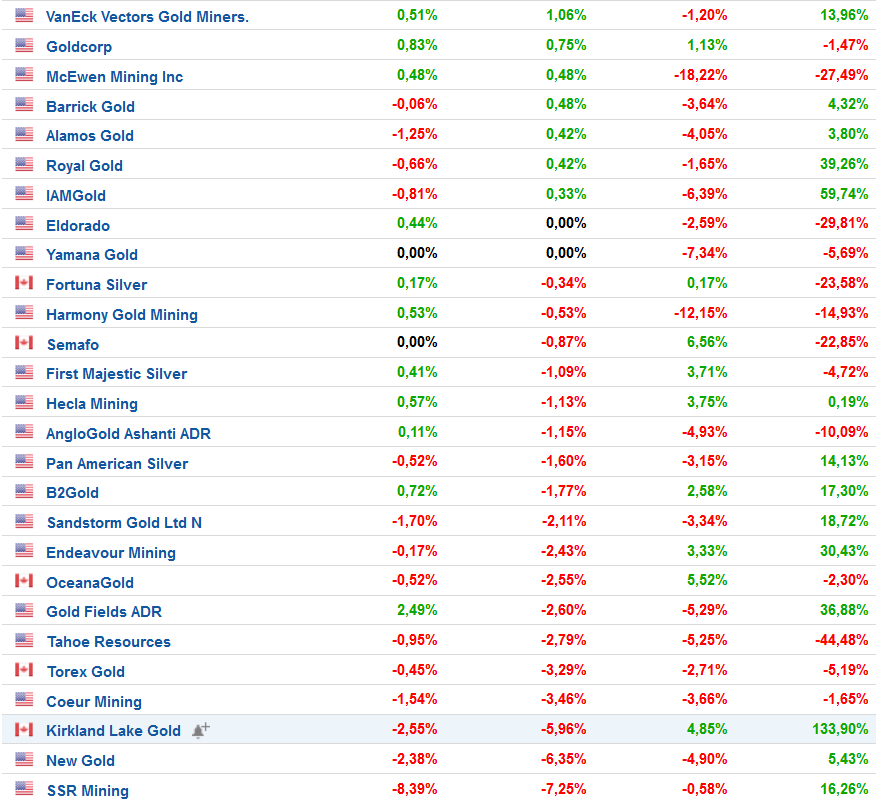Screen dimensions: 876x804
Task: Open the IAMGold link
Action: tap(76, 196)
